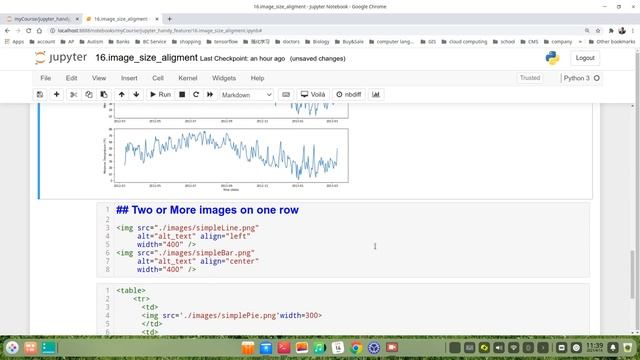Bookmark this page with the star icon
Screen dimensions: 640x360
[598, 31]
